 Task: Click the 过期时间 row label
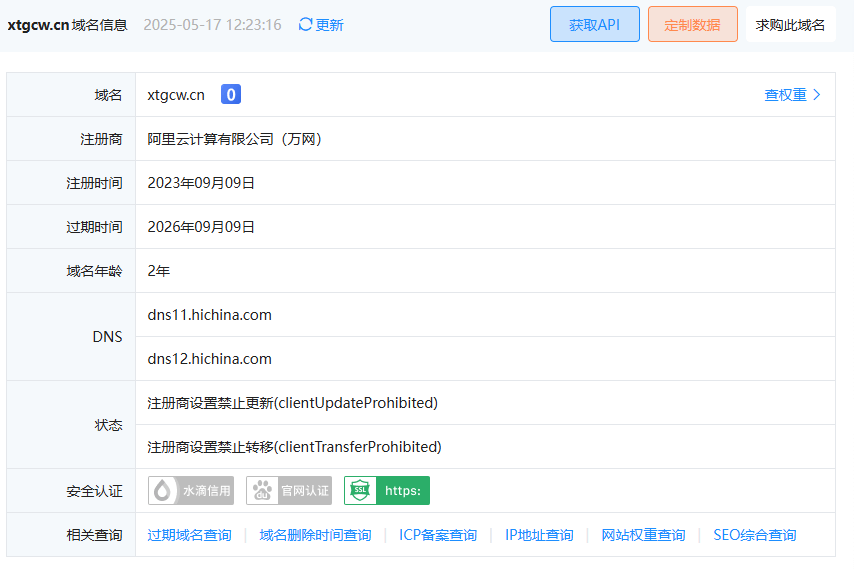point(94,227)
